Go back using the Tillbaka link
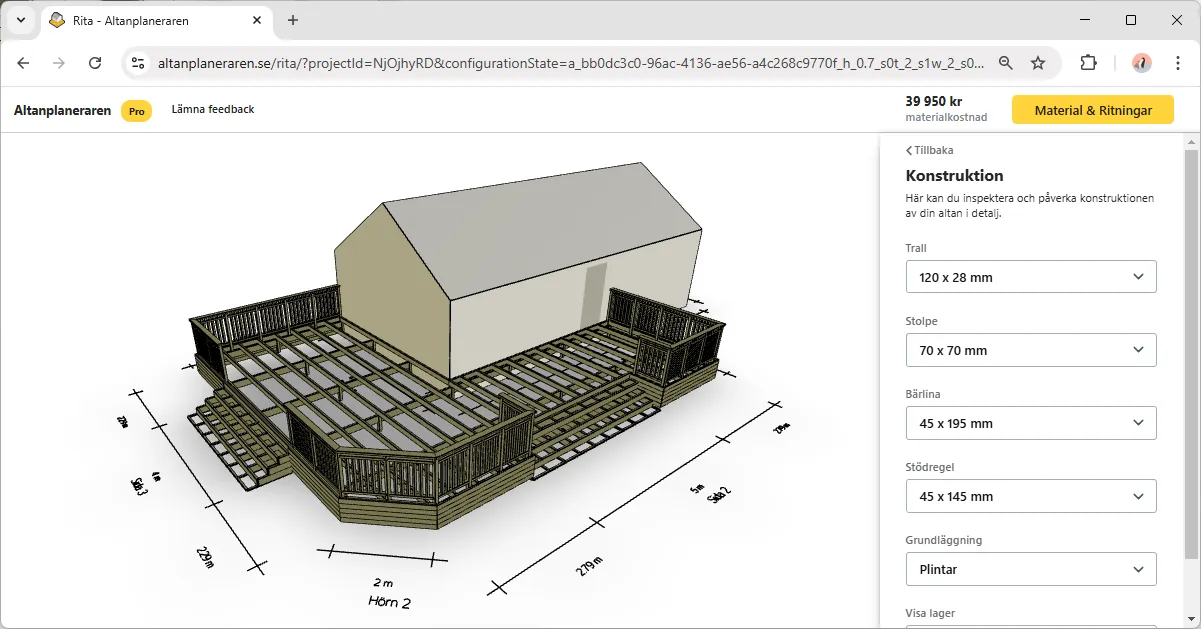Image resolution: width=1201 pixels, height=629 pixels. click(x=930, y=150)
